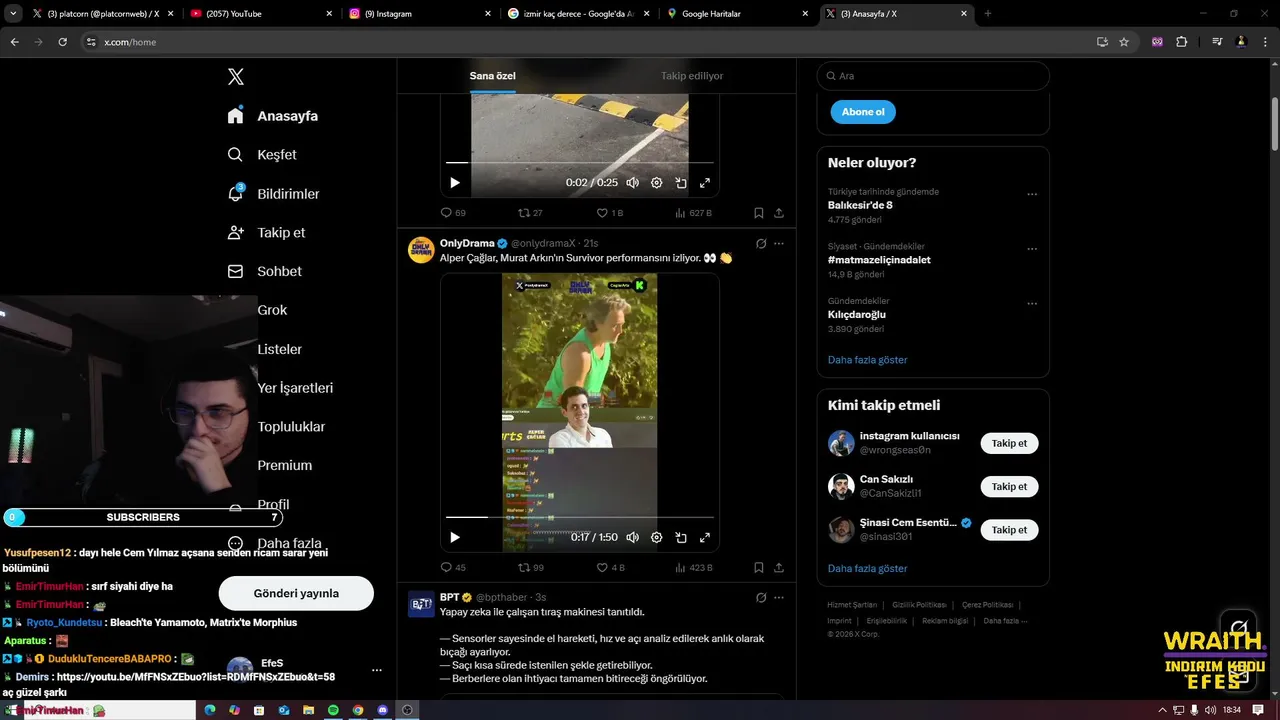Fullscreen the top video
The image size is (1280, 720).
pos(705,183)
